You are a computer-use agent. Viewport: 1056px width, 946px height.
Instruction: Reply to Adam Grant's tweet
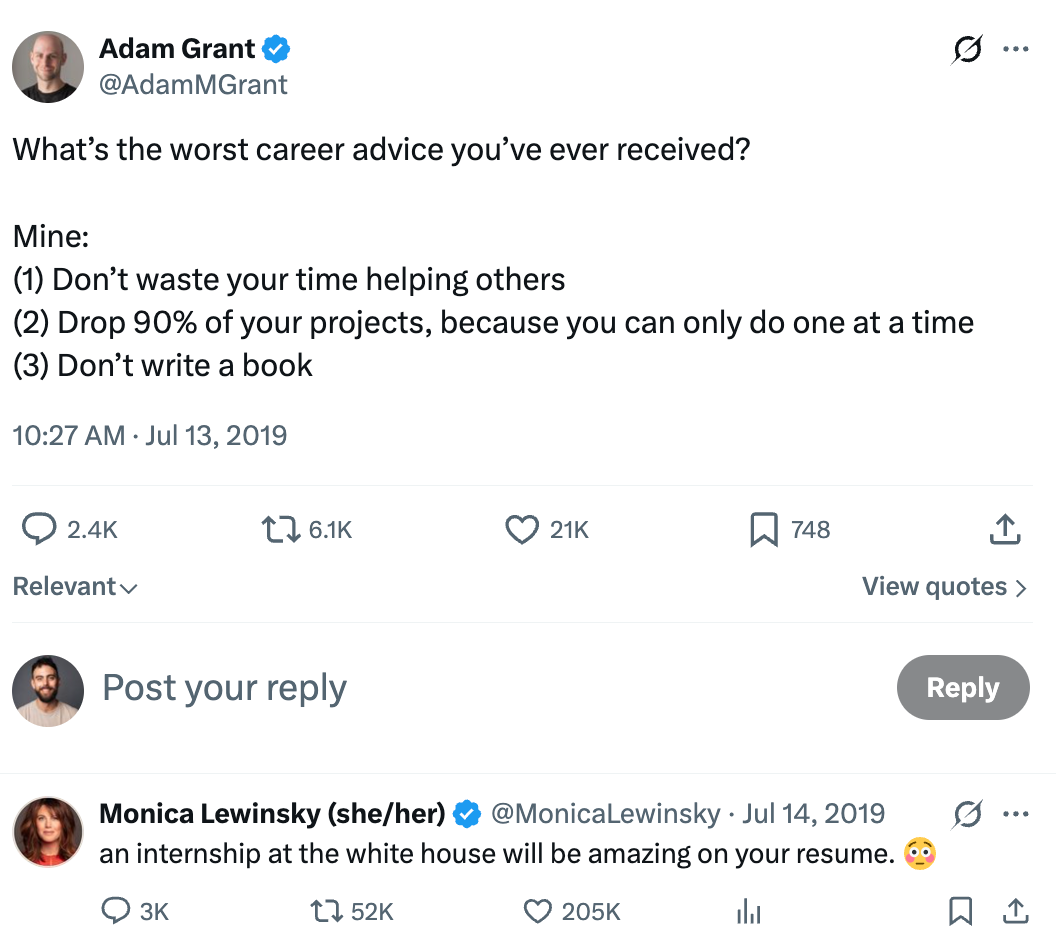[x=38, y=529]
